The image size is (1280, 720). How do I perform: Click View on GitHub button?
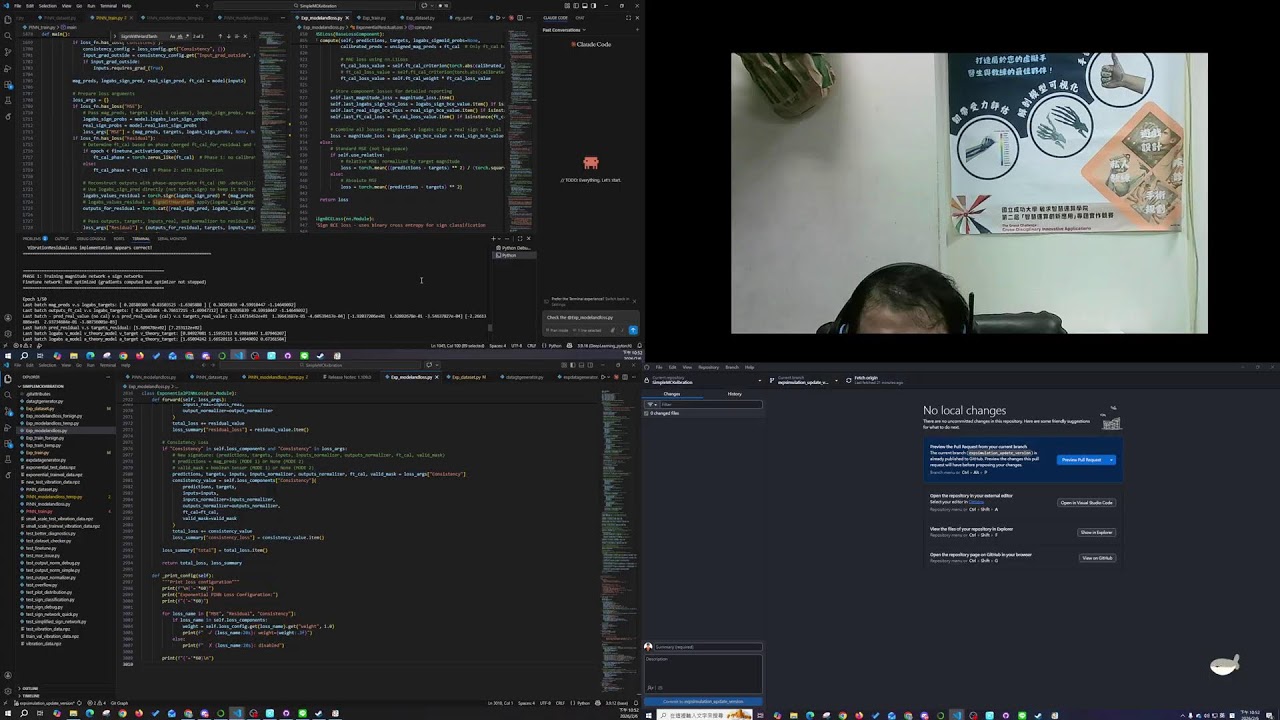click(1097, 558)
